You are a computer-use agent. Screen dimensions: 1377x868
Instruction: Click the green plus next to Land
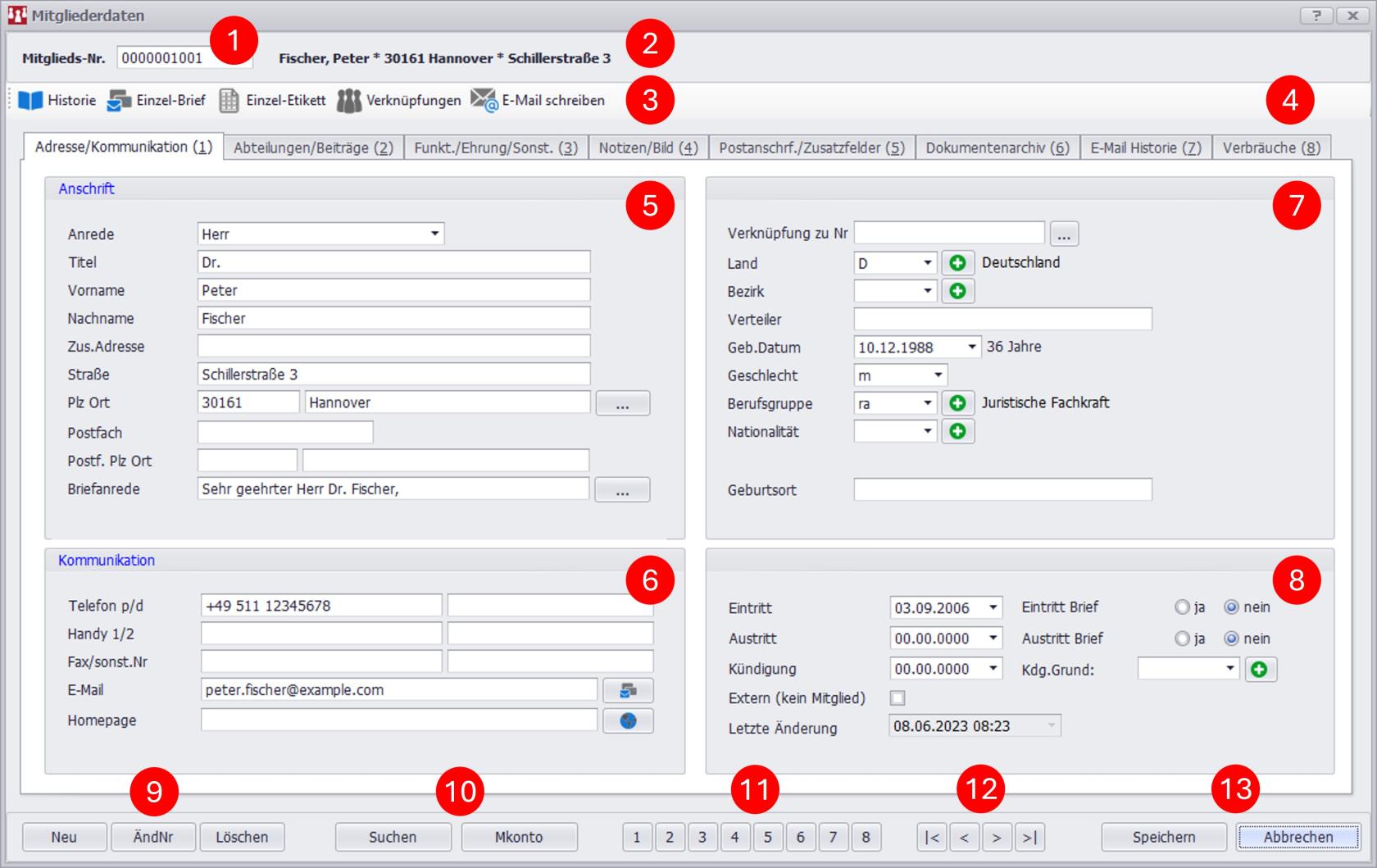pyautogui.click(x=957, y=263)
